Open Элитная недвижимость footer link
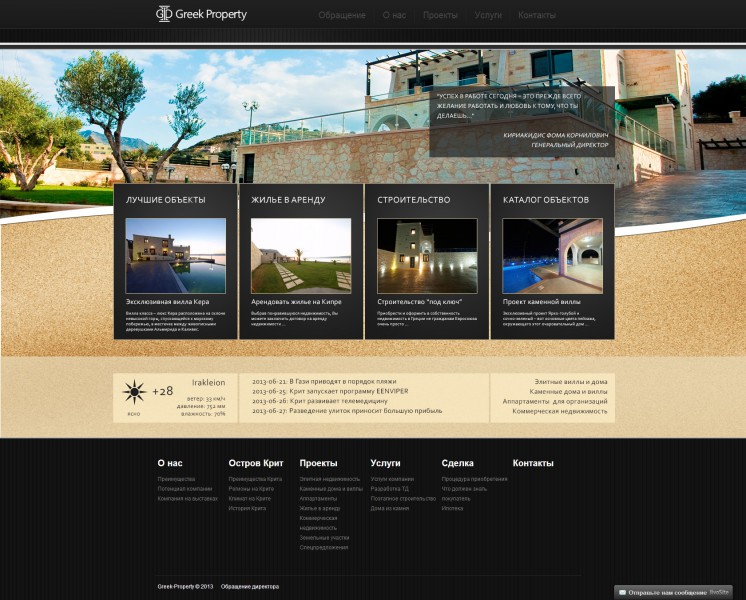 click(x=330, y=479)
